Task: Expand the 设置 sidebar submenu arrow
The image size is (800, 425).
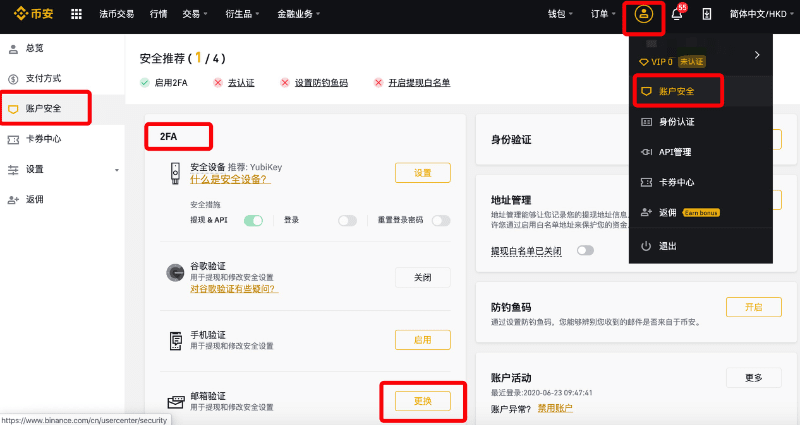Action: click(117, 170)
